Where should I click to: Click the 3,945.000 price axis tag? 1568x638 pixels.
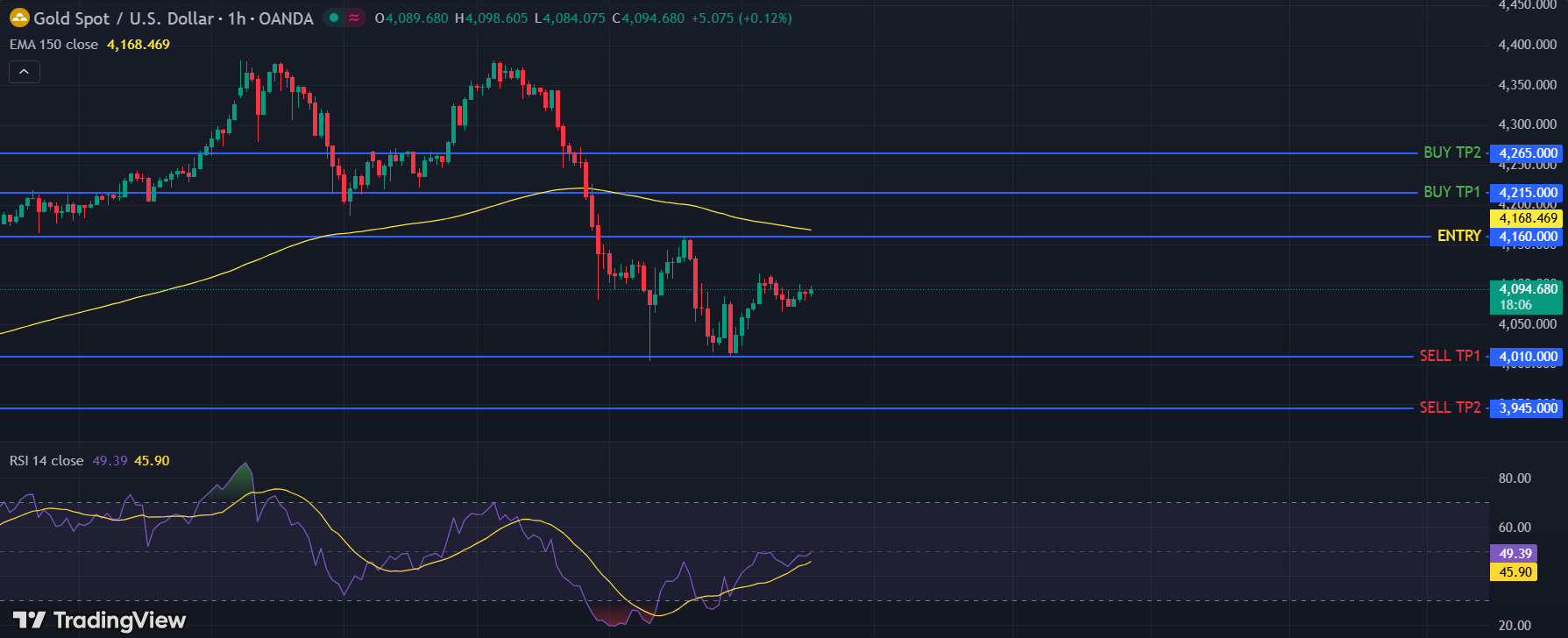(1528, 408)
